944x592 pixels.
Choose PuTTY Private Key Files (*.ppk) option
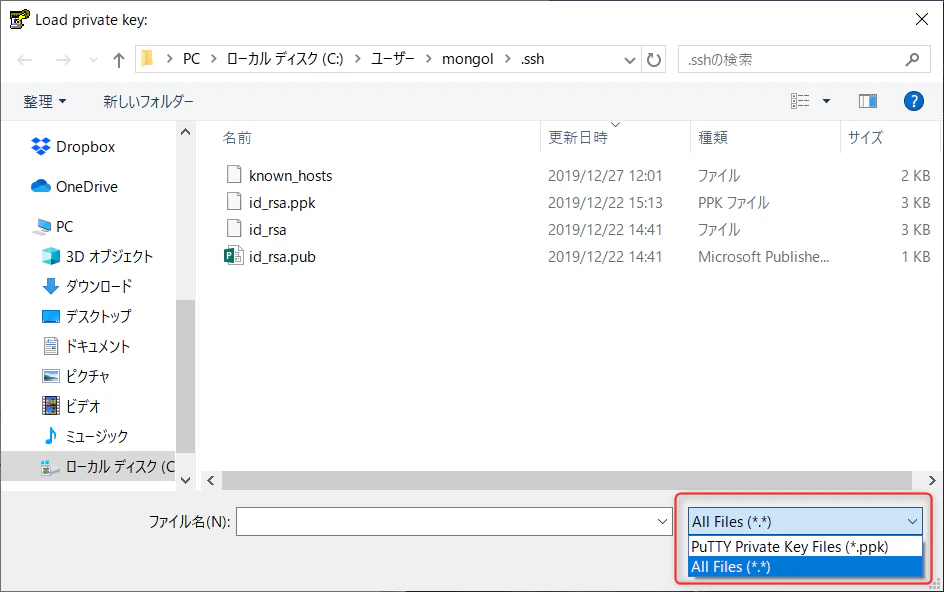[806, 547]
